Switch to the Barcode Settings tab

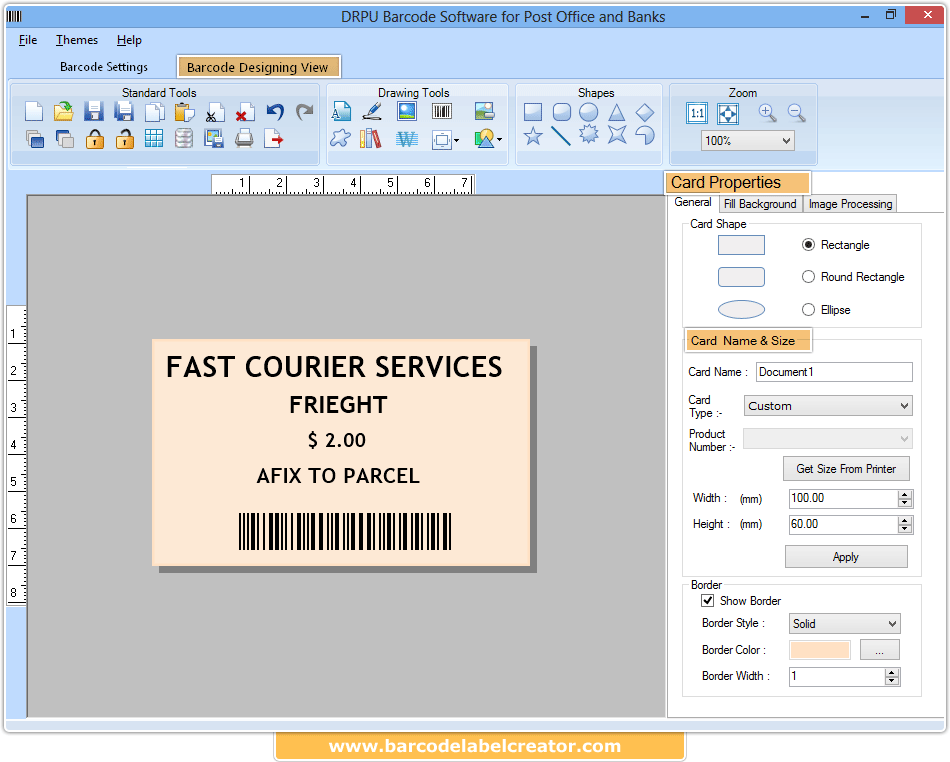[x=104, y=67]
